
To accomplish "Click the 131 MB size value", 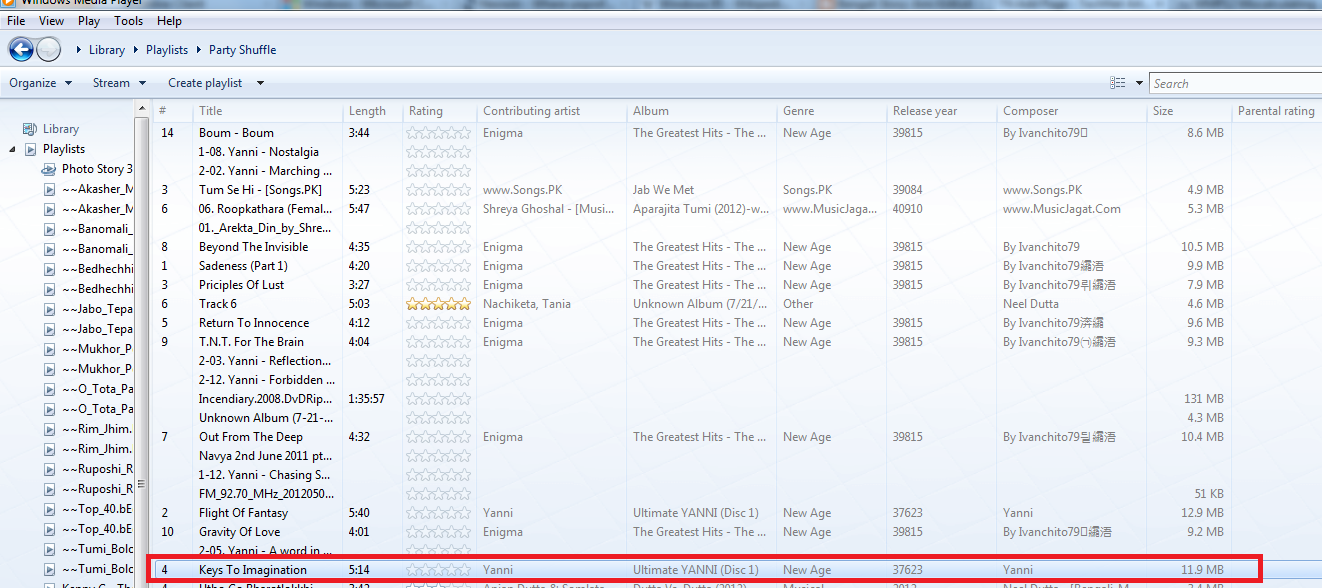I will click(x=1203, y=399).
